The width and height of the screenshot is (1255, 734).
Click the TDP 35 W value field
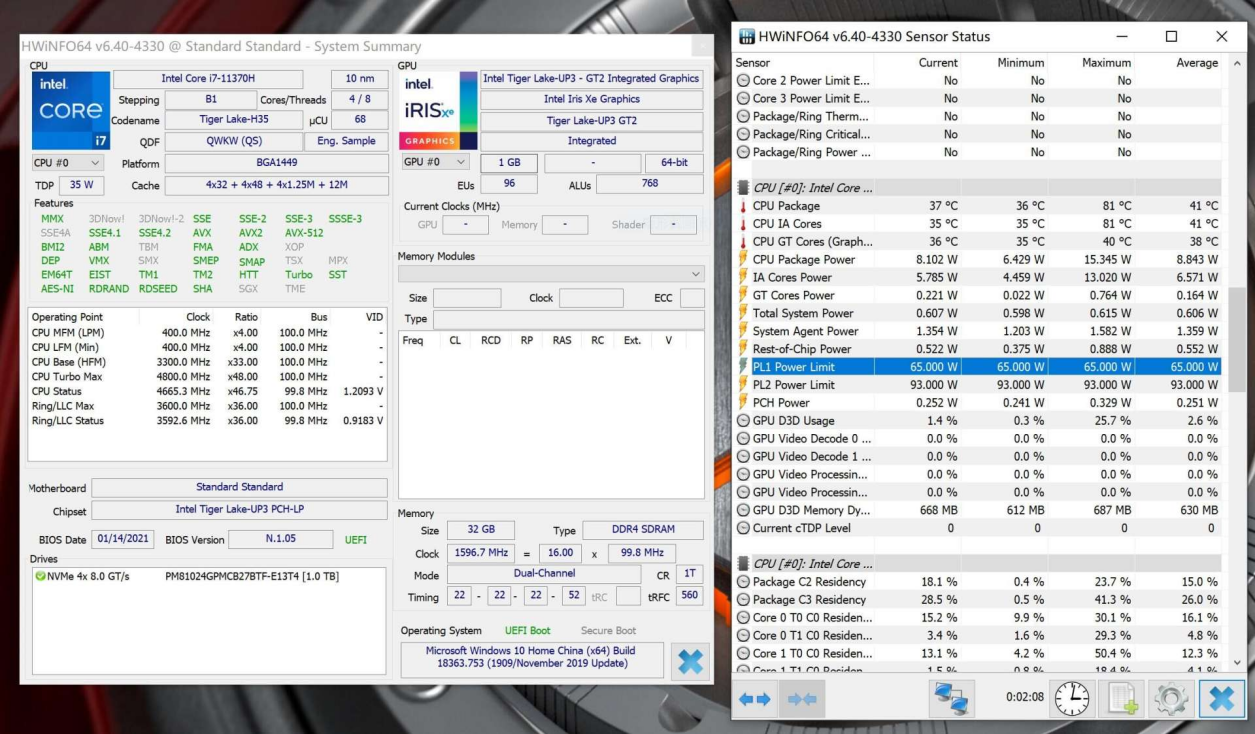tap(82, 185)
